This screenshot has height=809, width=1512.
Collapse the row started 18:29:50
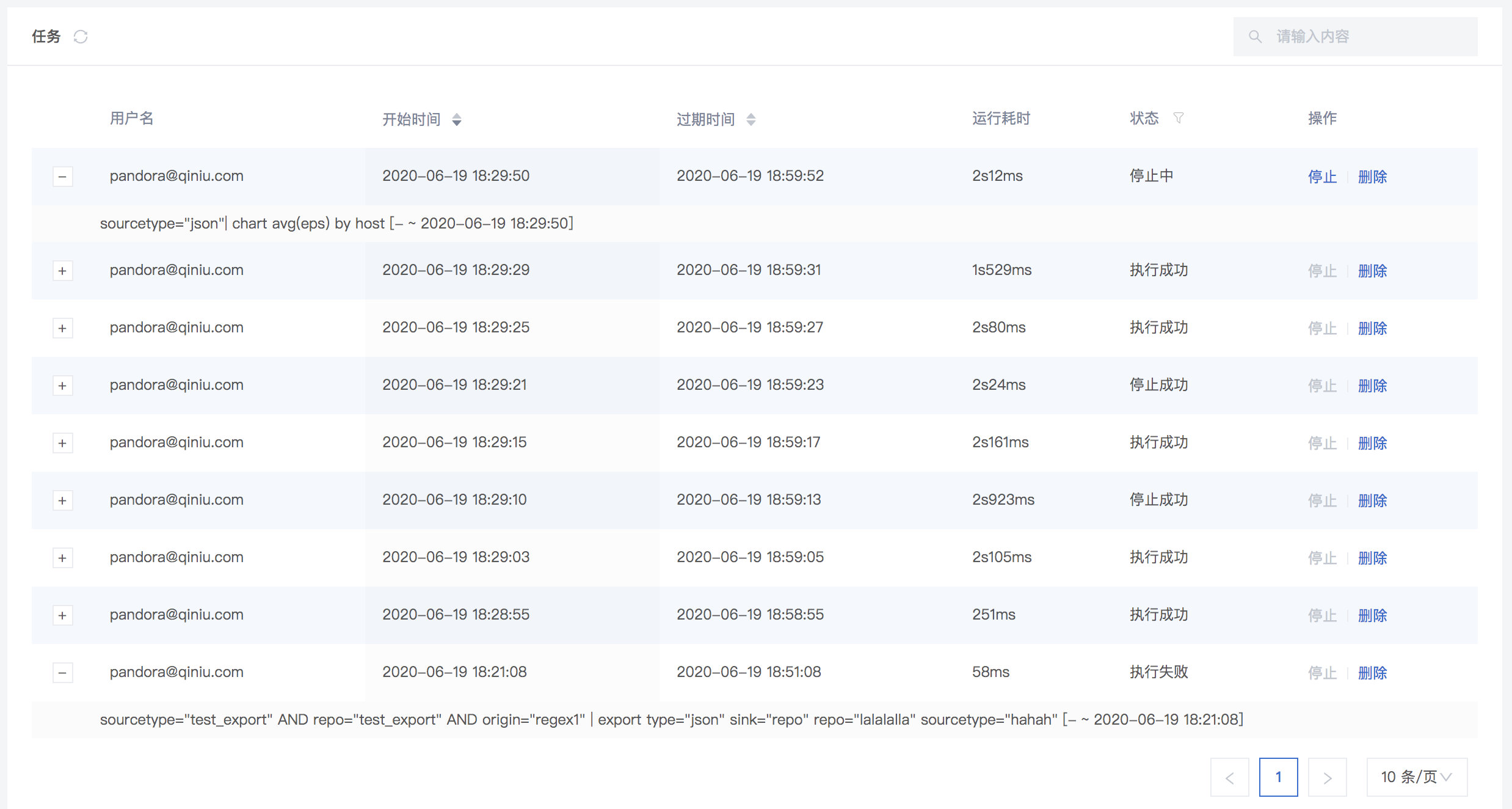coord(62,177)
